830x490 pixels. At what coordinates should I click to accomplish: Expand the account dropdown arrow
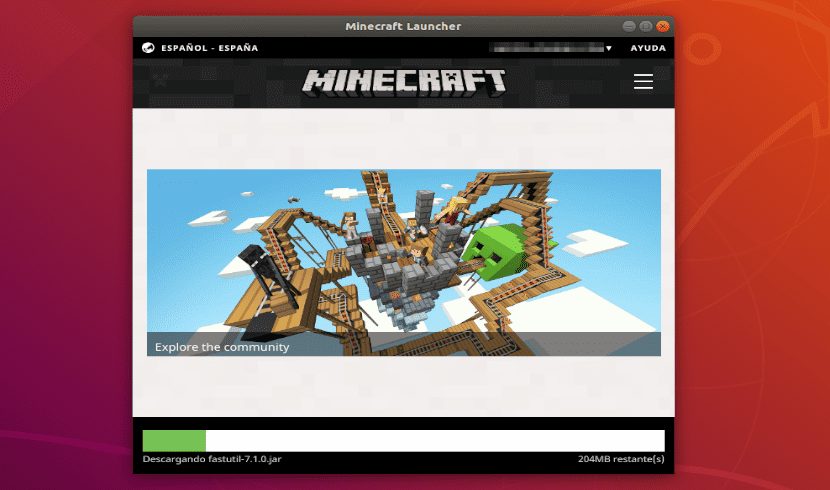[x=609, y=48]
